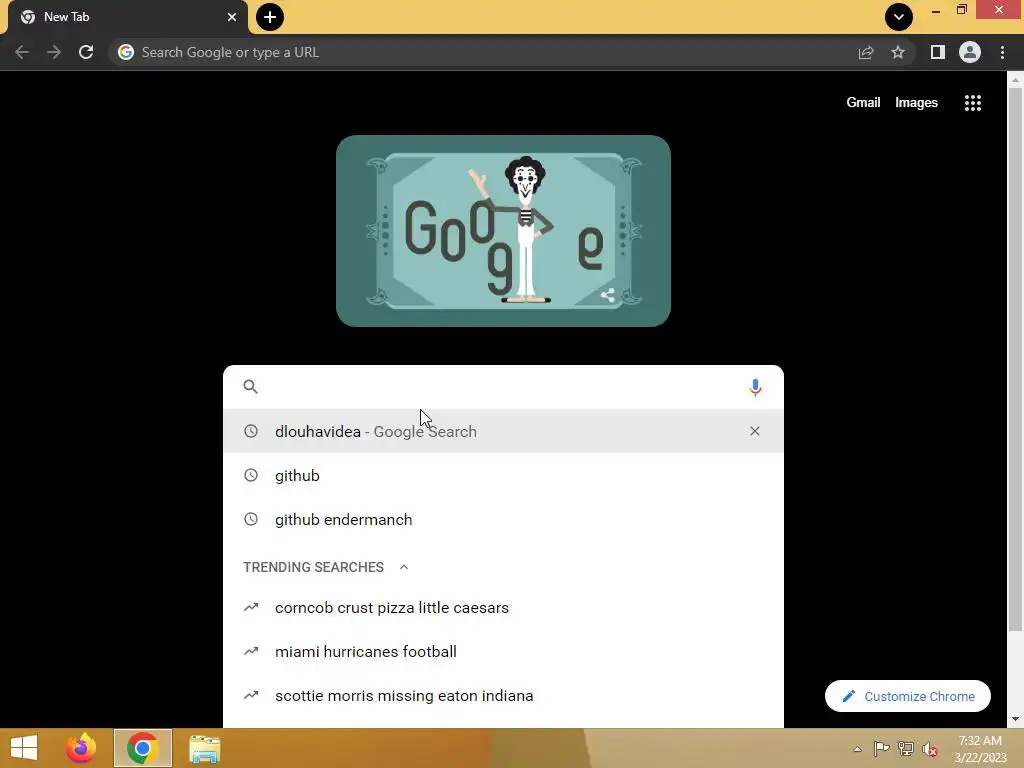Select miami hurricanes football trending search
The height and width of the screenshot is (768, 1024).
[x=504, y=652]
